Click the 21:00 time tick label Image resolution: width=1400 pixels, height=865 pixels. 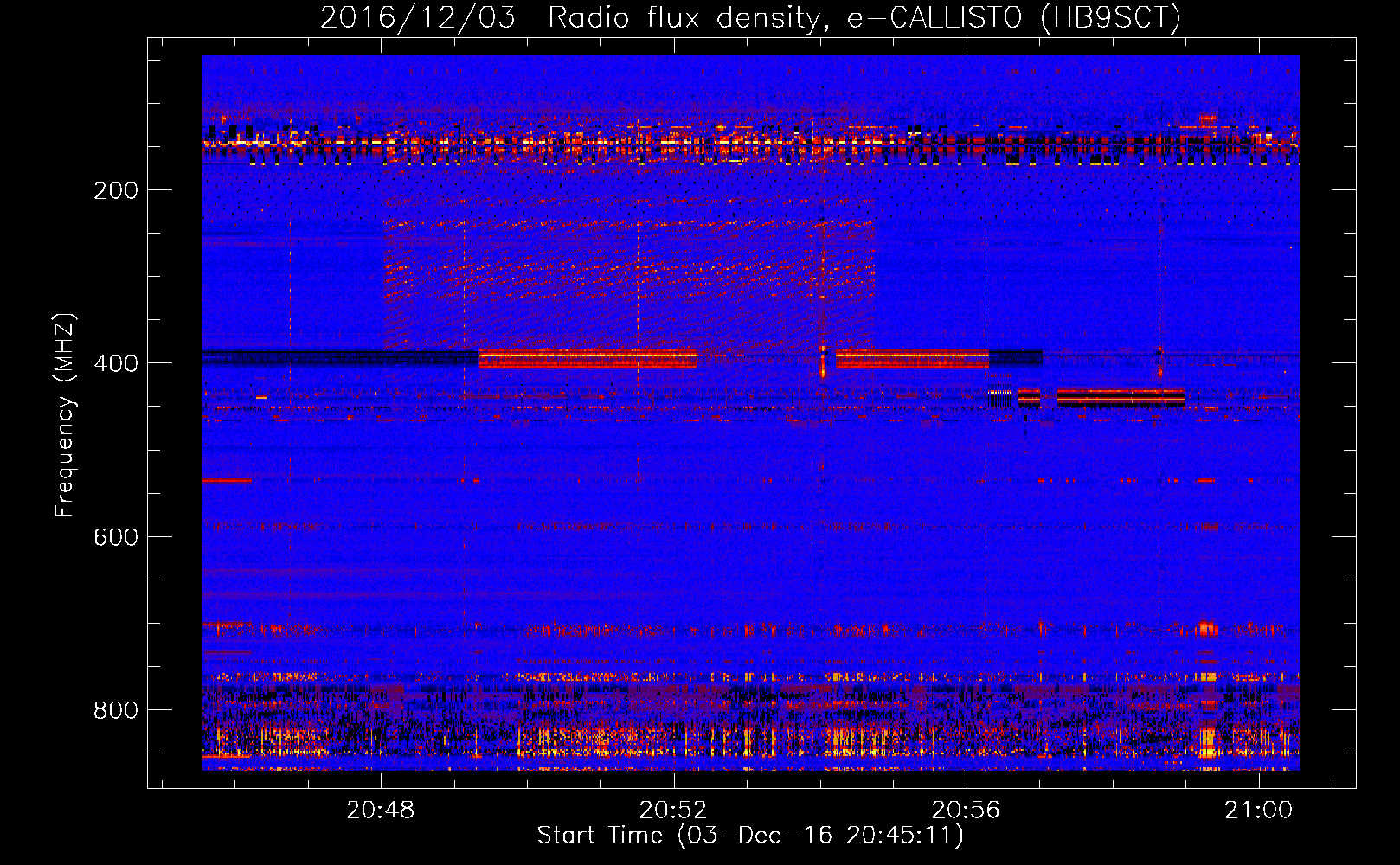click(1258, 811)
